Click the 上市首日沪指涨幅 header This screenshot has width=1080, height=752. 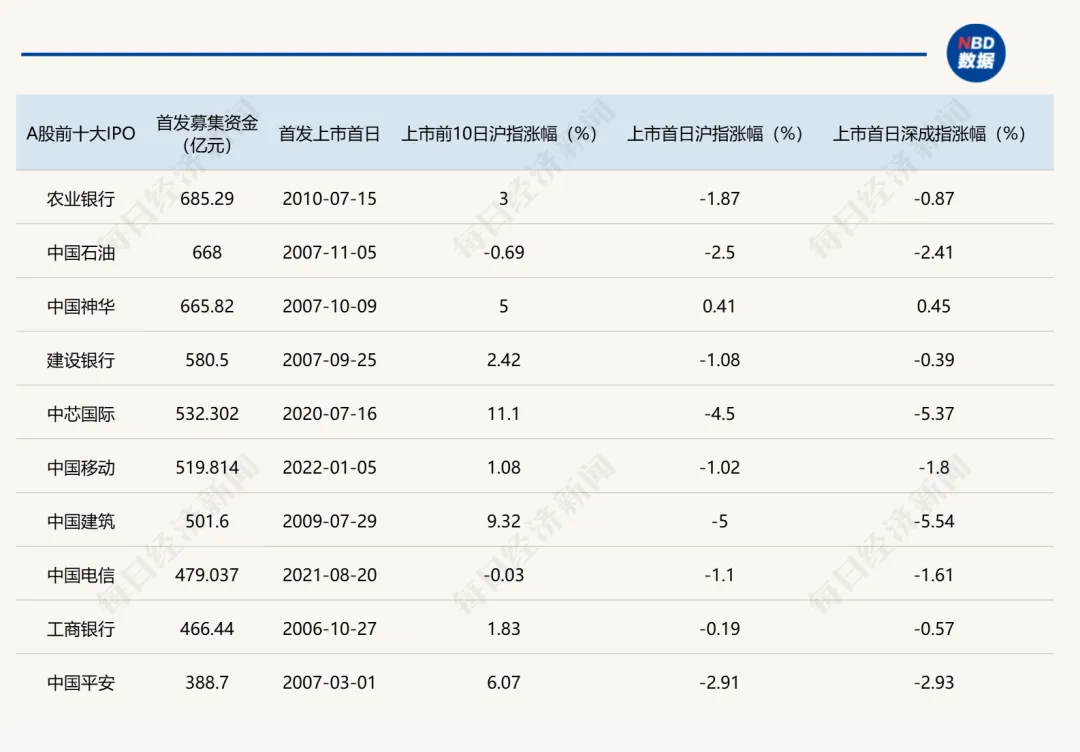715,134
